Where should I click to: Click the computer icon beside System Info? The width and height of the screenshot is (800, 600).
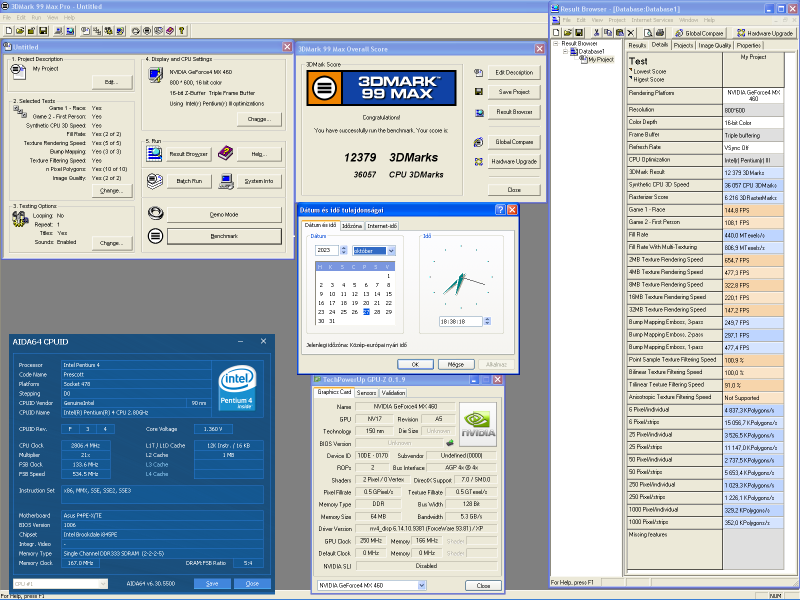click(226, 181)
